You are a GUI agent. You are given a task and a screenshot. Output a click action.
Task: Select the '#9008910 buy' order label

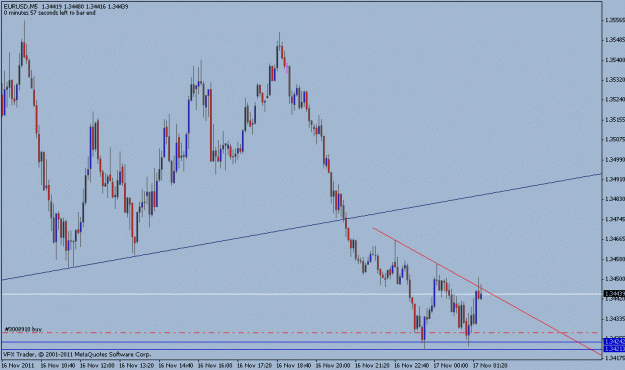point(23,329)
